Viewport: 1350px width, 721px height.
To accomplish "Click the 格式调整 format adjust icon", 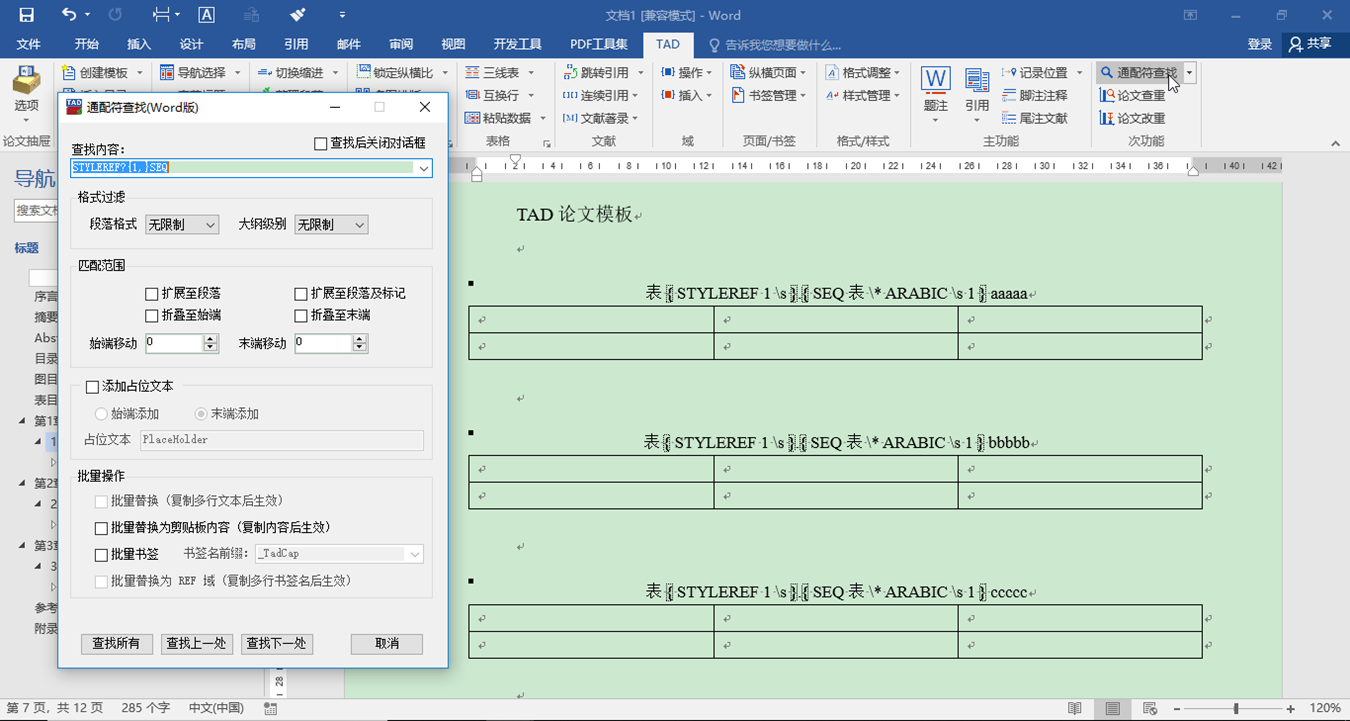I will 832,73.
